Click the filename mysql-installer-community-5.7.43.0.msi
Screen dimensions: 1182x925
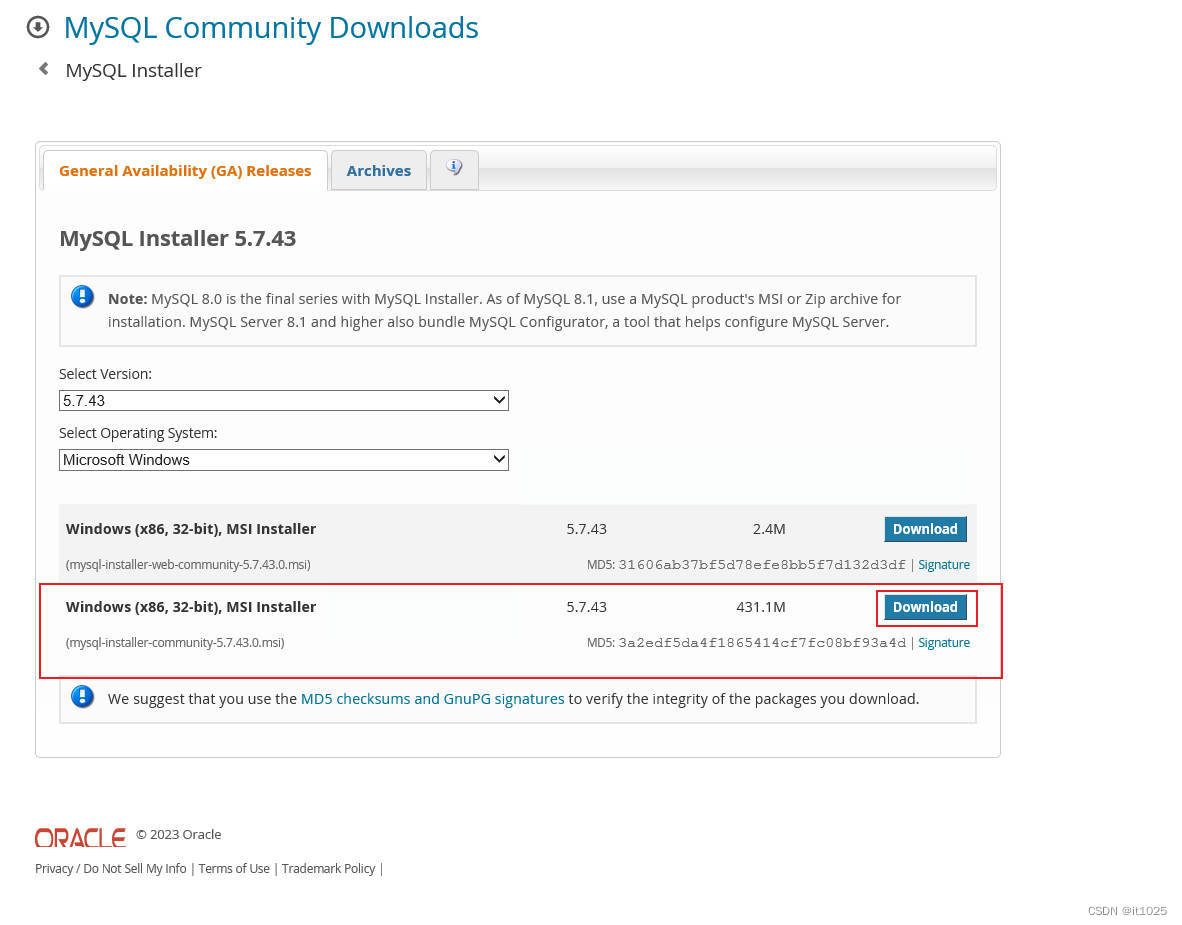pos(175,642)
